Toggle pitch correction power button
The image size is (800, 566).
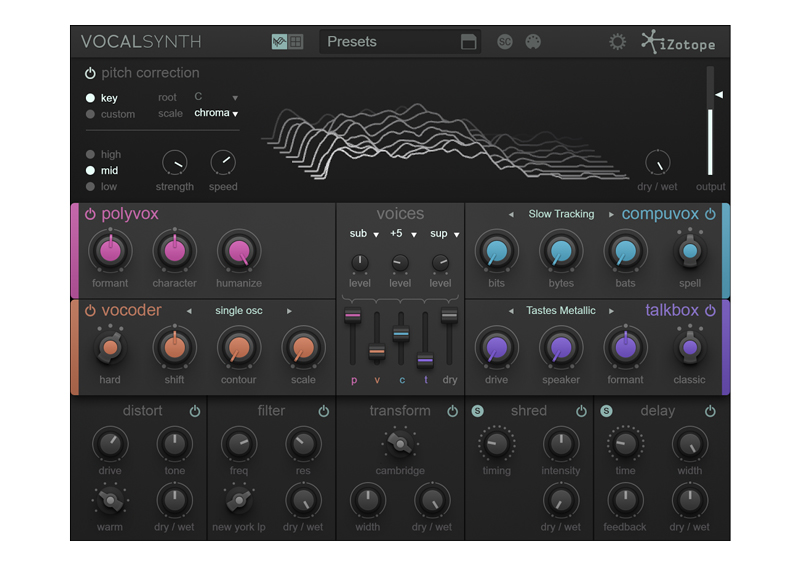(90, 73)
